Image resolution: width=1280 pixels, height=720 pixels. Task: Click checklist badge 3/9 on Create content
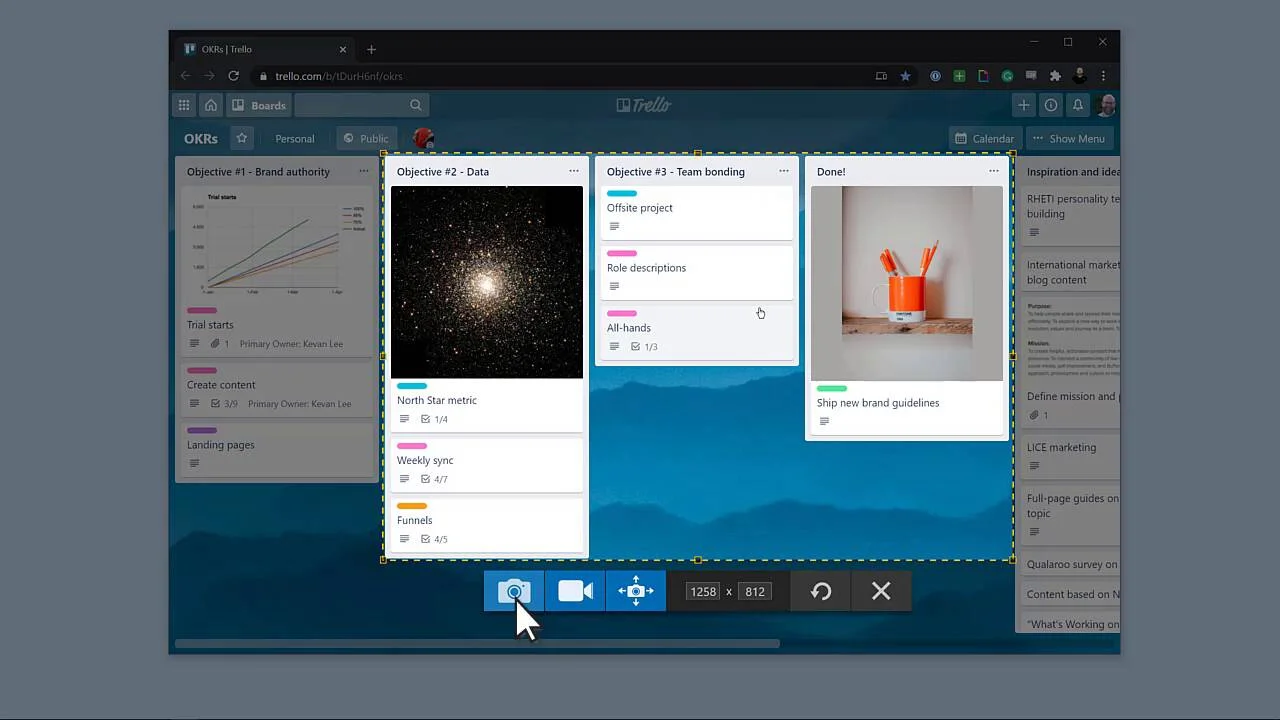224,404
